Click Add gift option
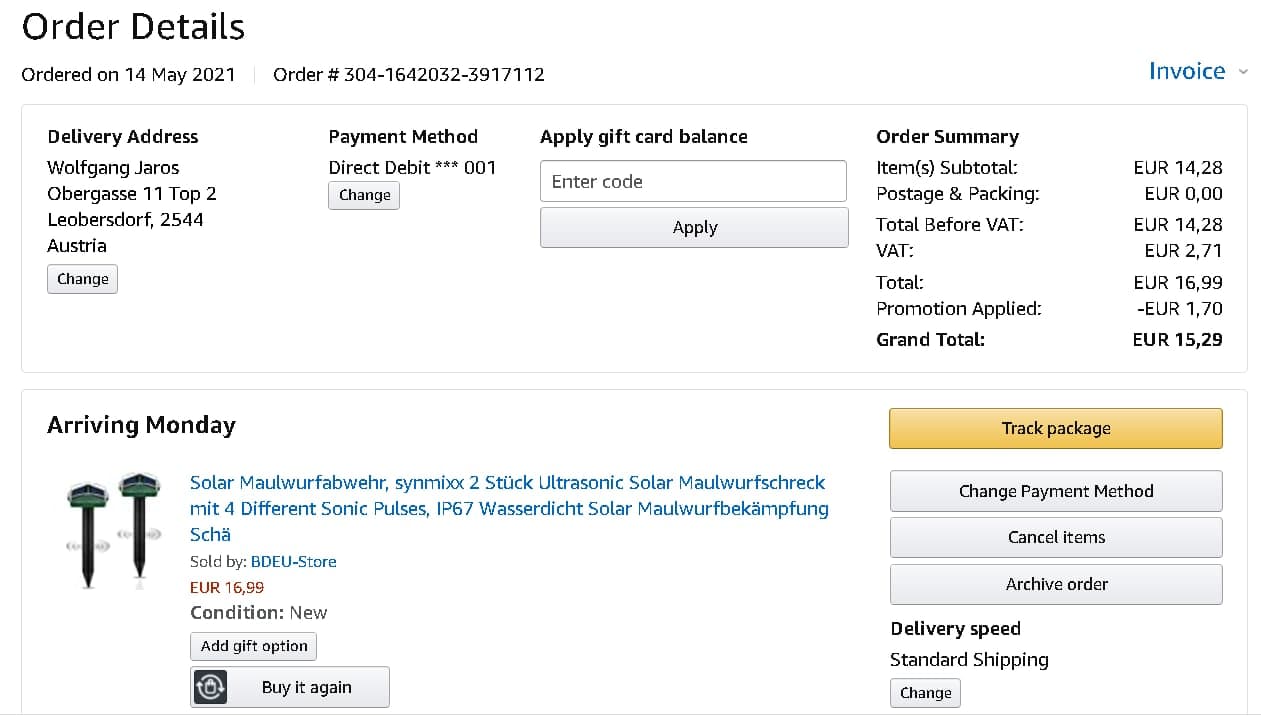 (x=253, y=646)
